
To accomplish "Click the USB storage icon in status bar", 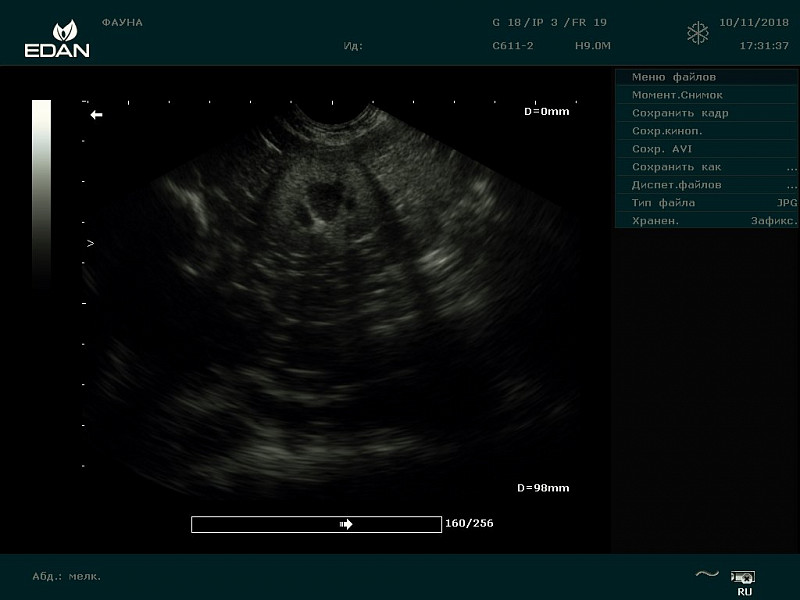I will [x=742, y=577].
